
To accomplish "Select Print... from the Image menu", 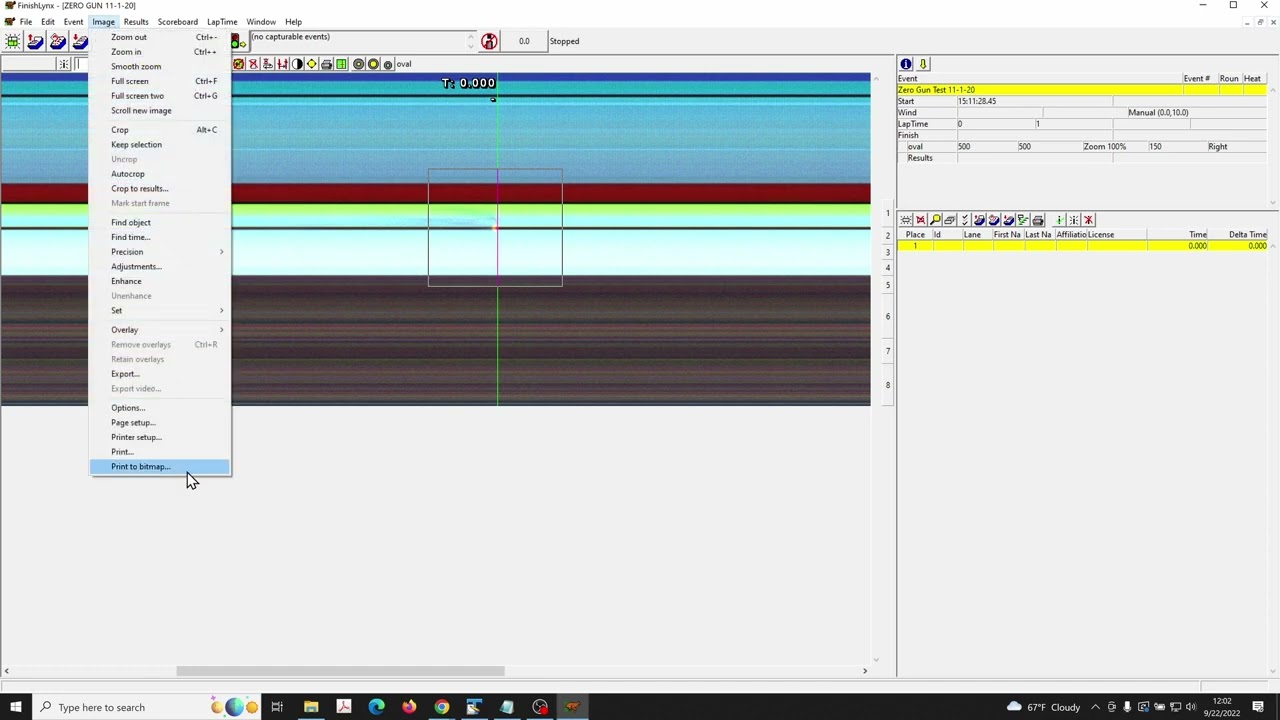I will click(x=160, y=452).
